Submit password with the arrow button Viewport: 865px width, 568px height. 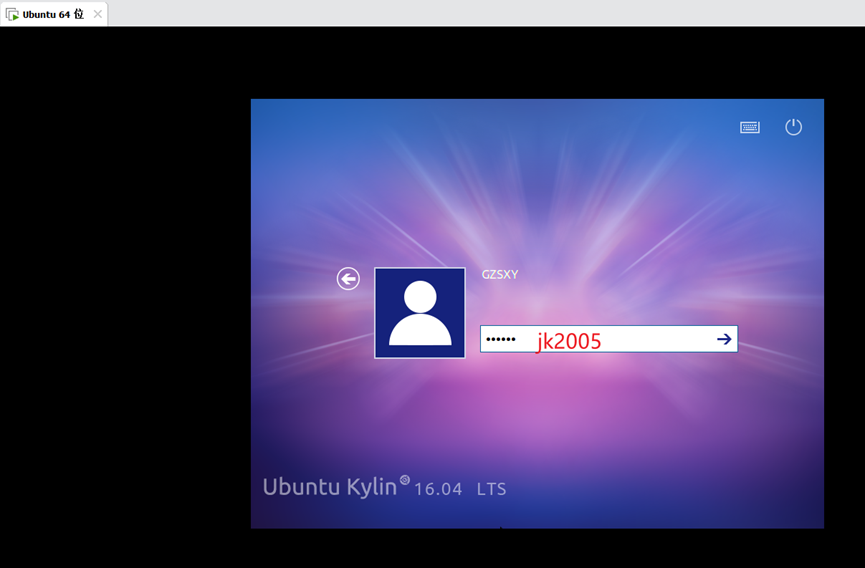[x=724, y=339]
